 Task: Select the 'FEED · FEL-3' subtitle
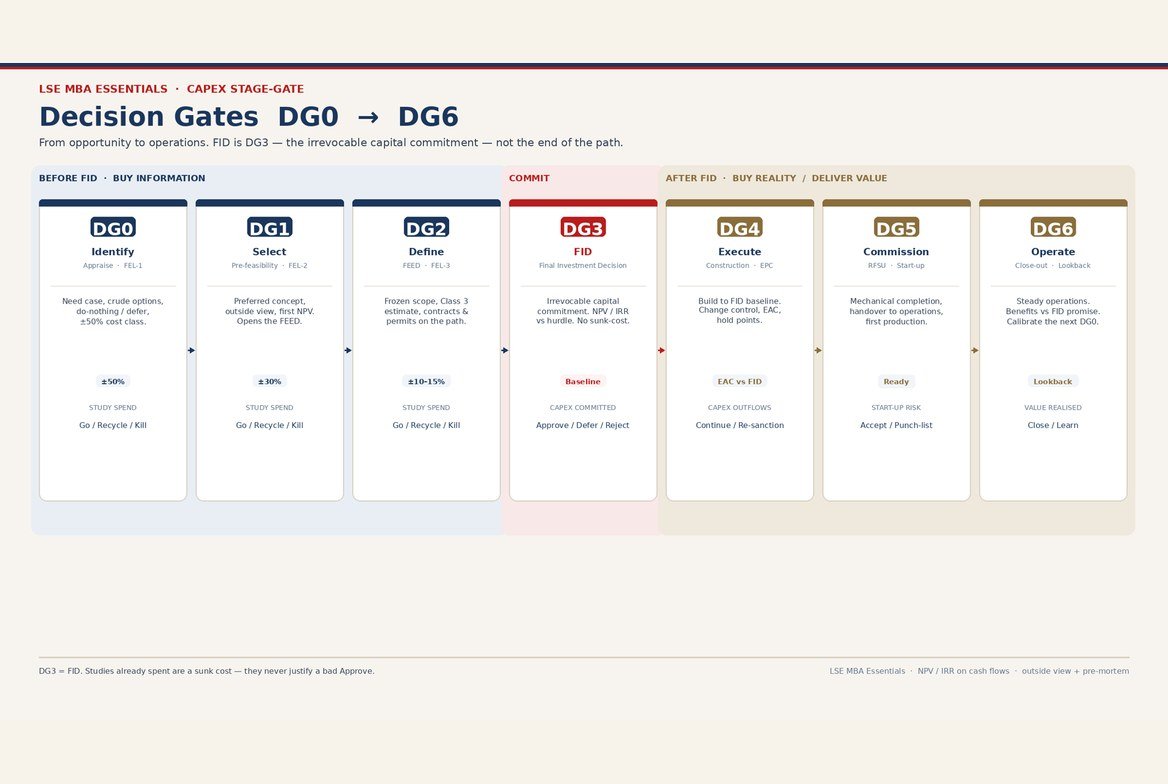pos(426,265)
